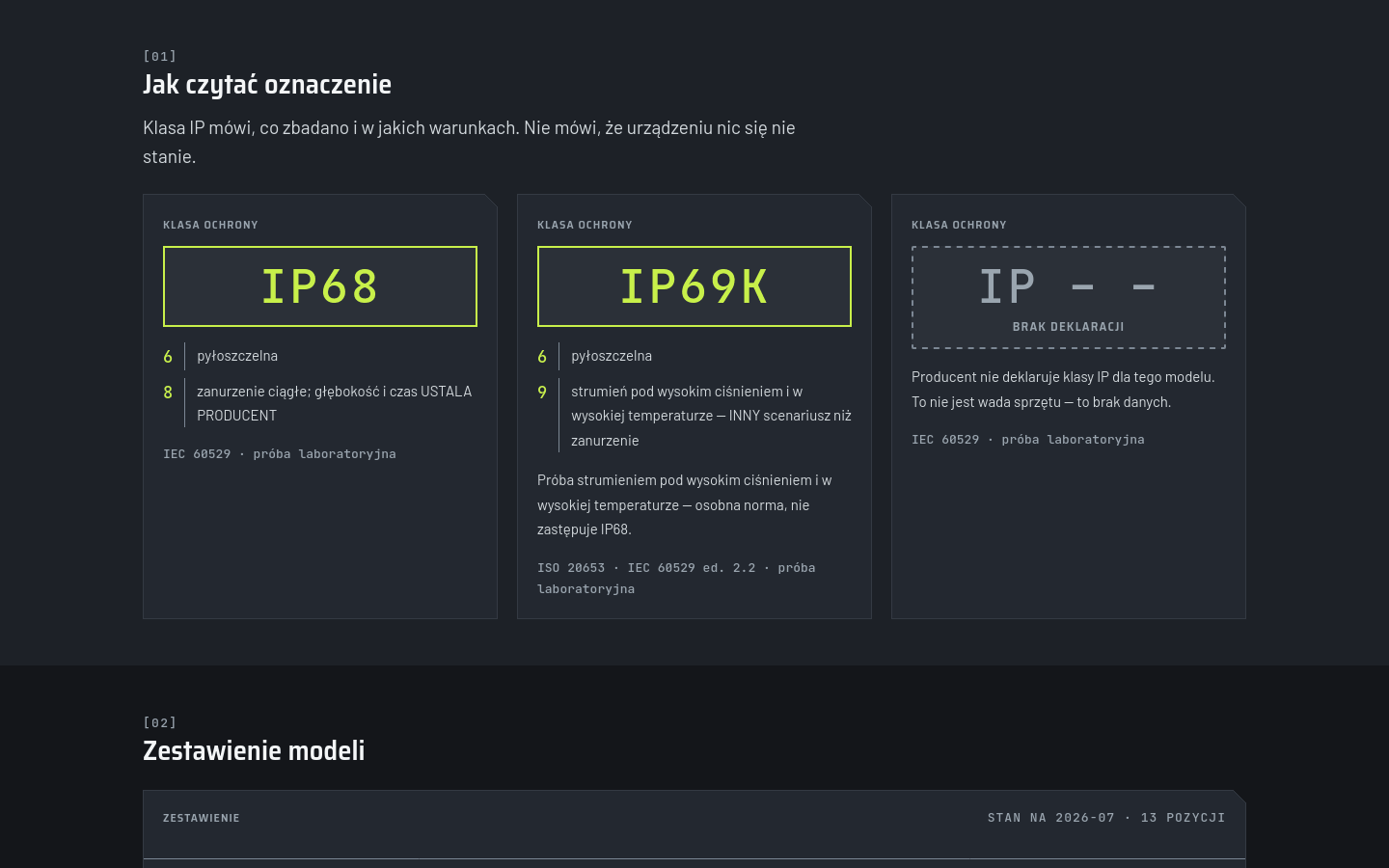This screenshot has height=868, width=1389.
Task: Click digit 8 in the IP68 card
Action: 168,393
